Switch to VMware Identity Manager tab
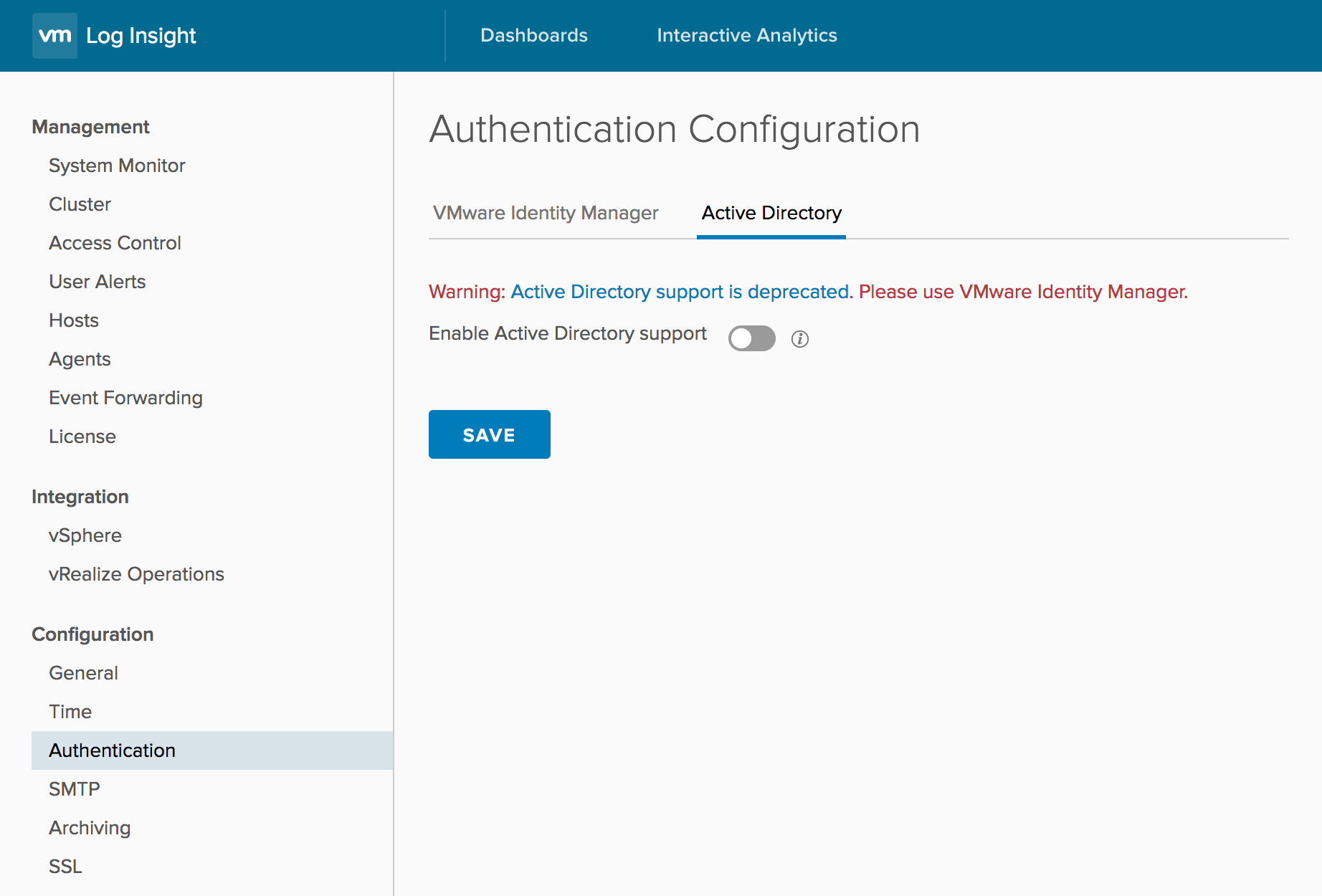The height and width of the screenshot is (896, 1322). click(545, 213)
